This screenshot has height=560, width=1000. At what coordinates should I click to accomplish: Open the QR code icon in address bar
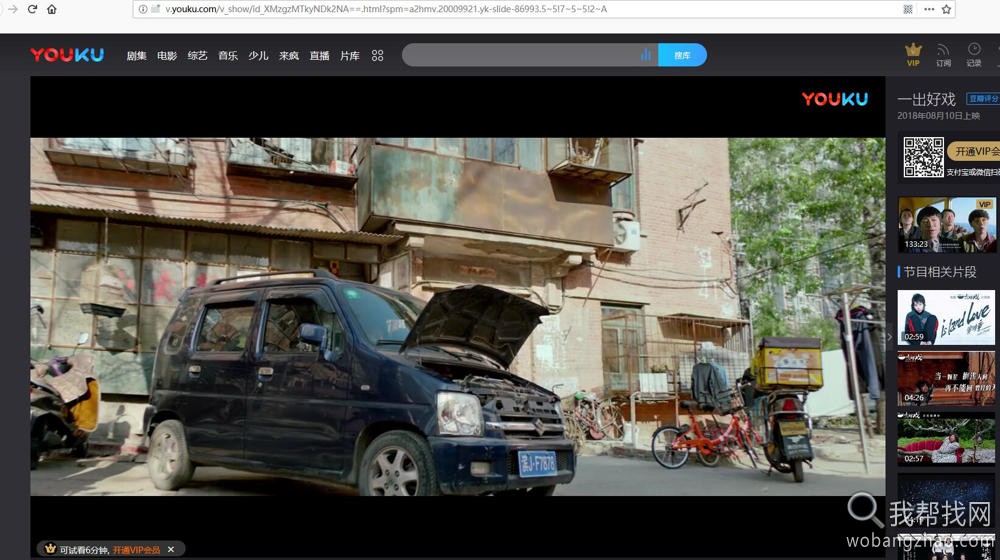908,9
